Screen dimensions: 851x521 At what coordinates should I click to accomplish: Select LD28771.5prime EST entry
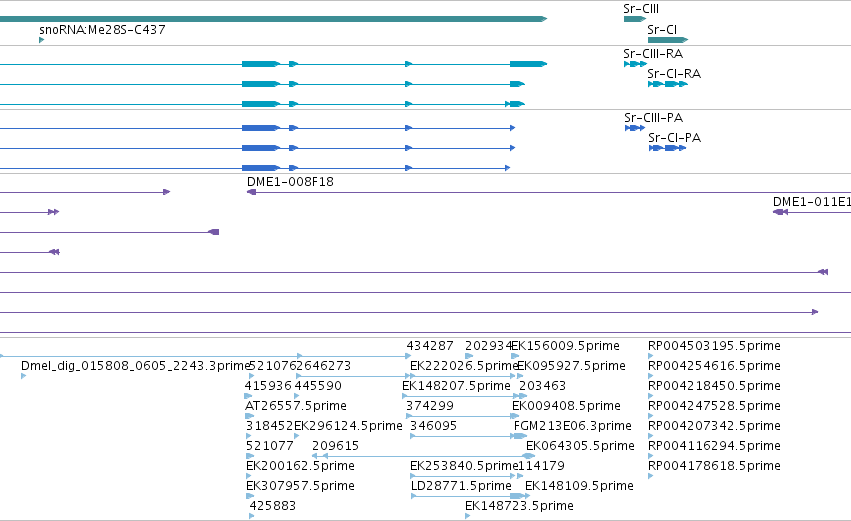pyautogui.click(x=461, y=486)
